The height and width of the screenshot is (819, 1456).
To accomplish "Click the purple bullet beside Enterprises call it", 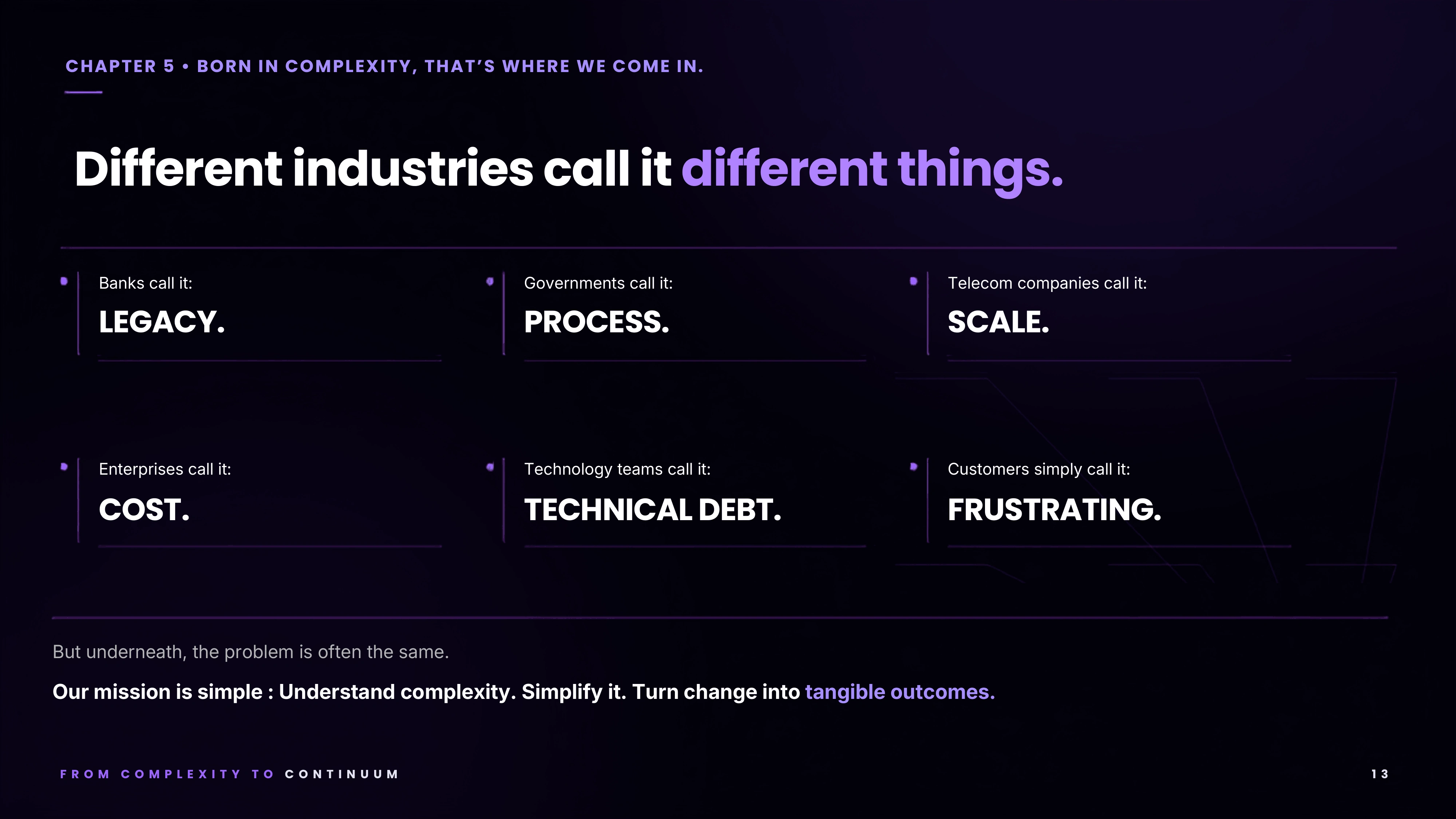I will click(64, 467).
